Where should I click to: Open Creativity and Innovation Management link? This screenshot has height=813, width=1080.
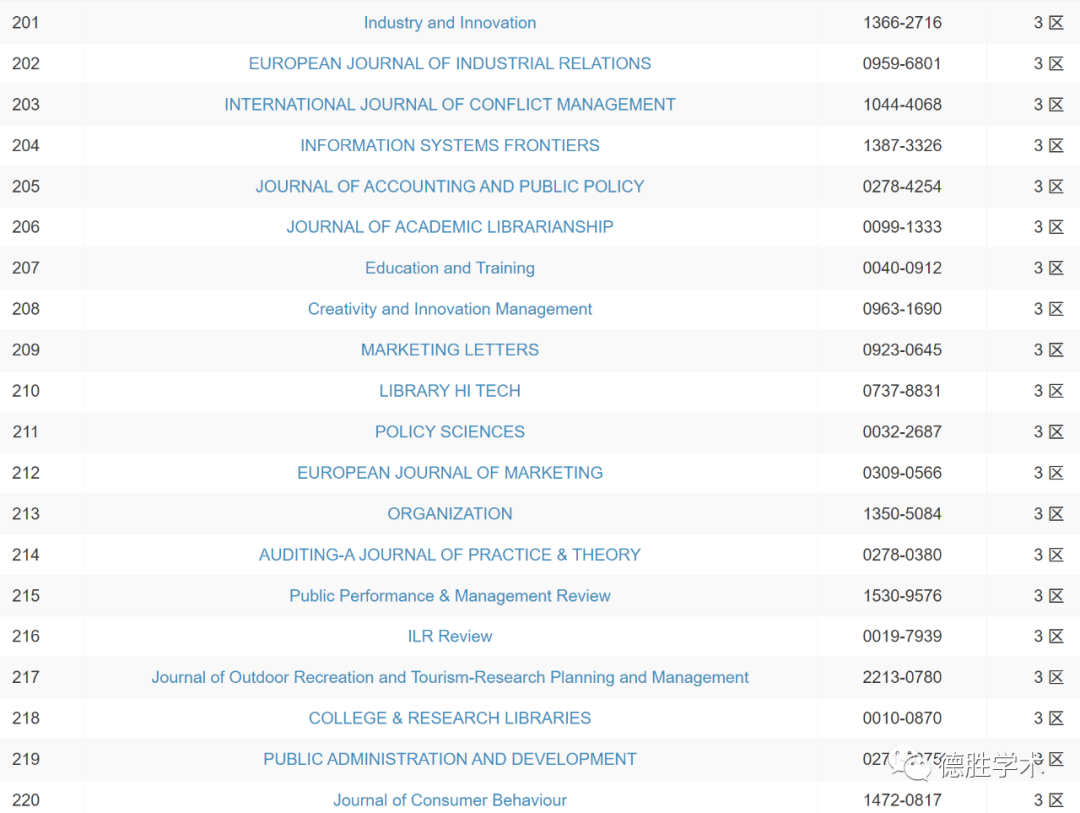coord(450,309)
